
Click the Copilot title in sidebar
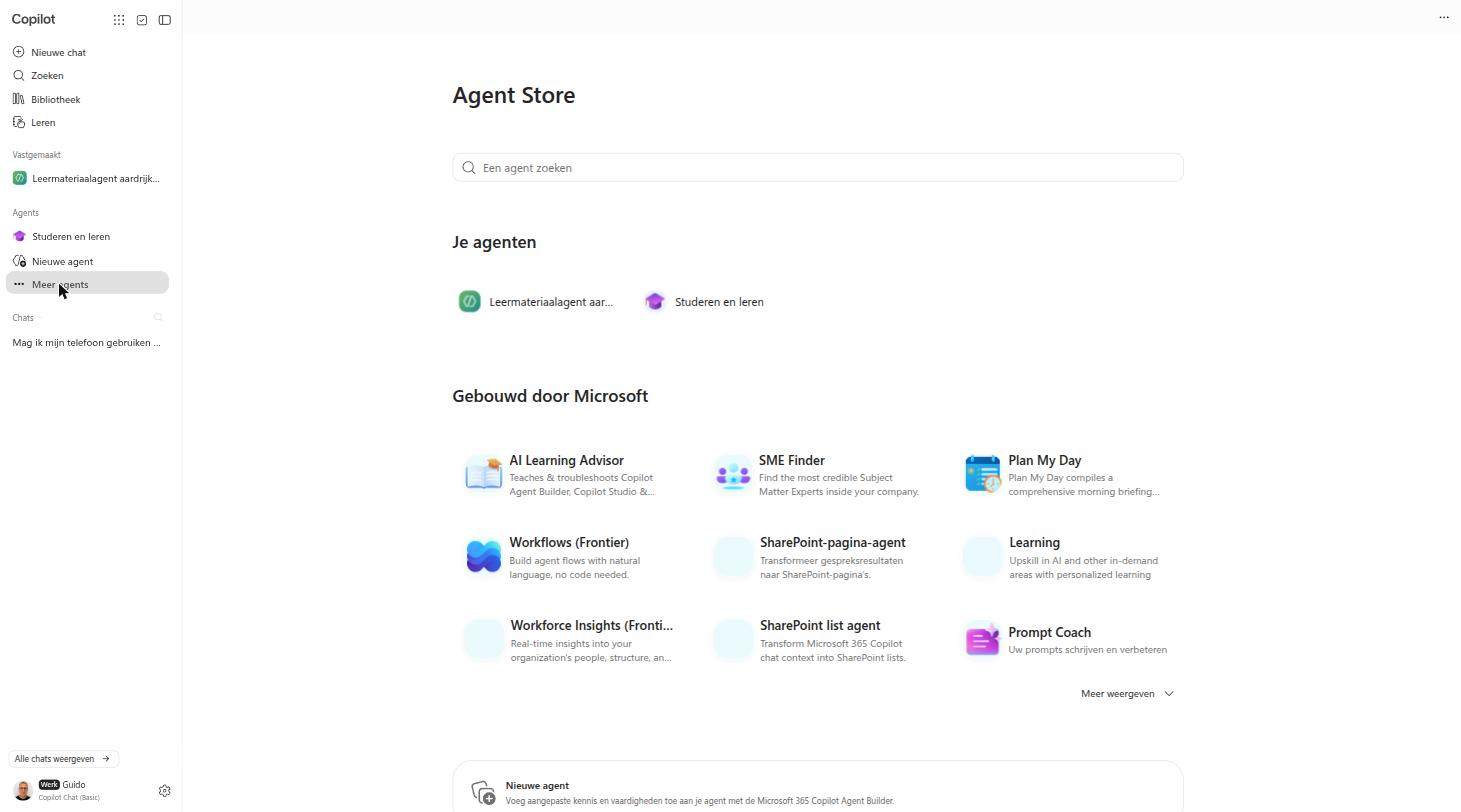33,19
